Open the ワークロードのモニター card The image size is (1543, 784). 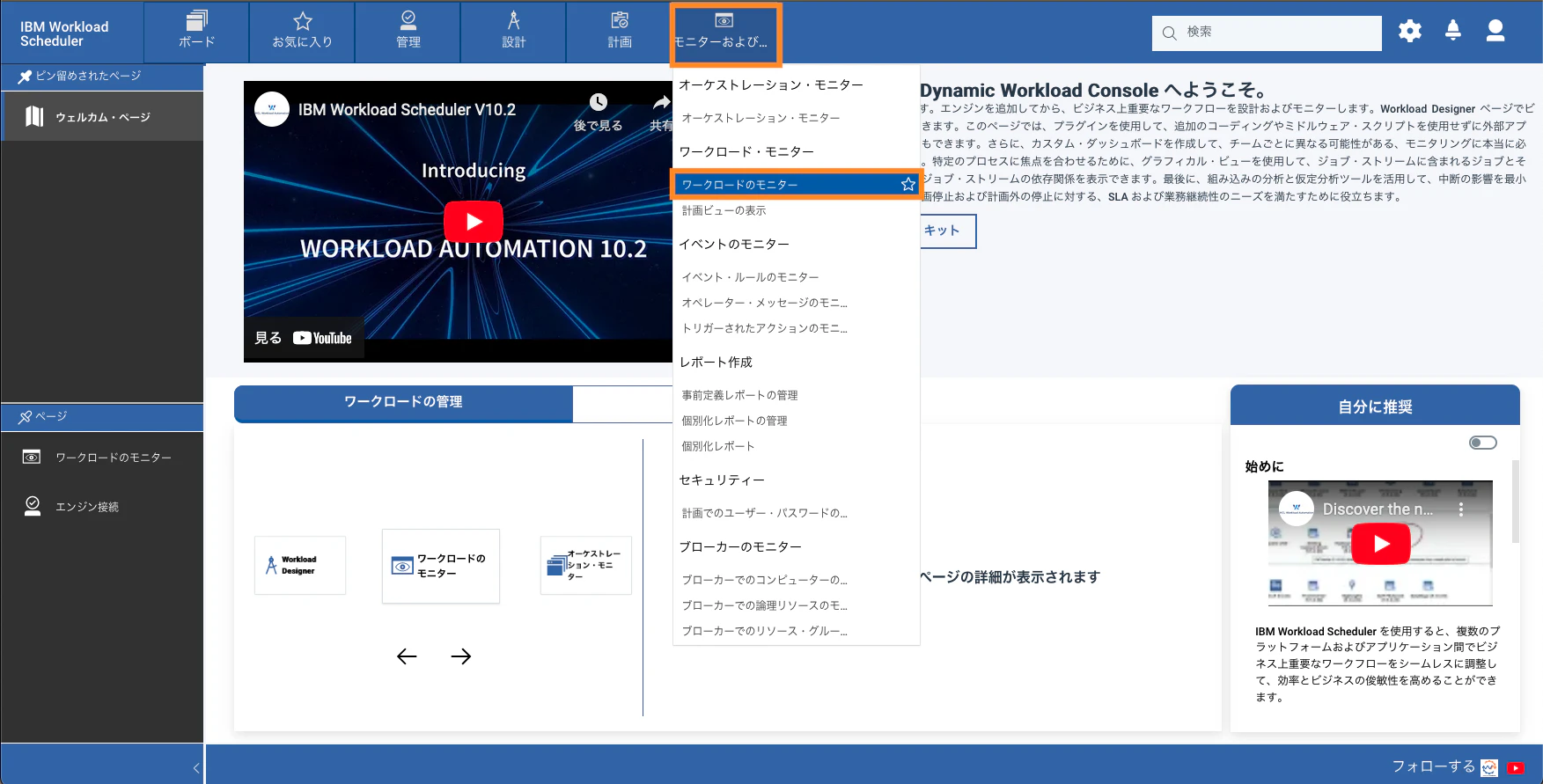(441, 566)
